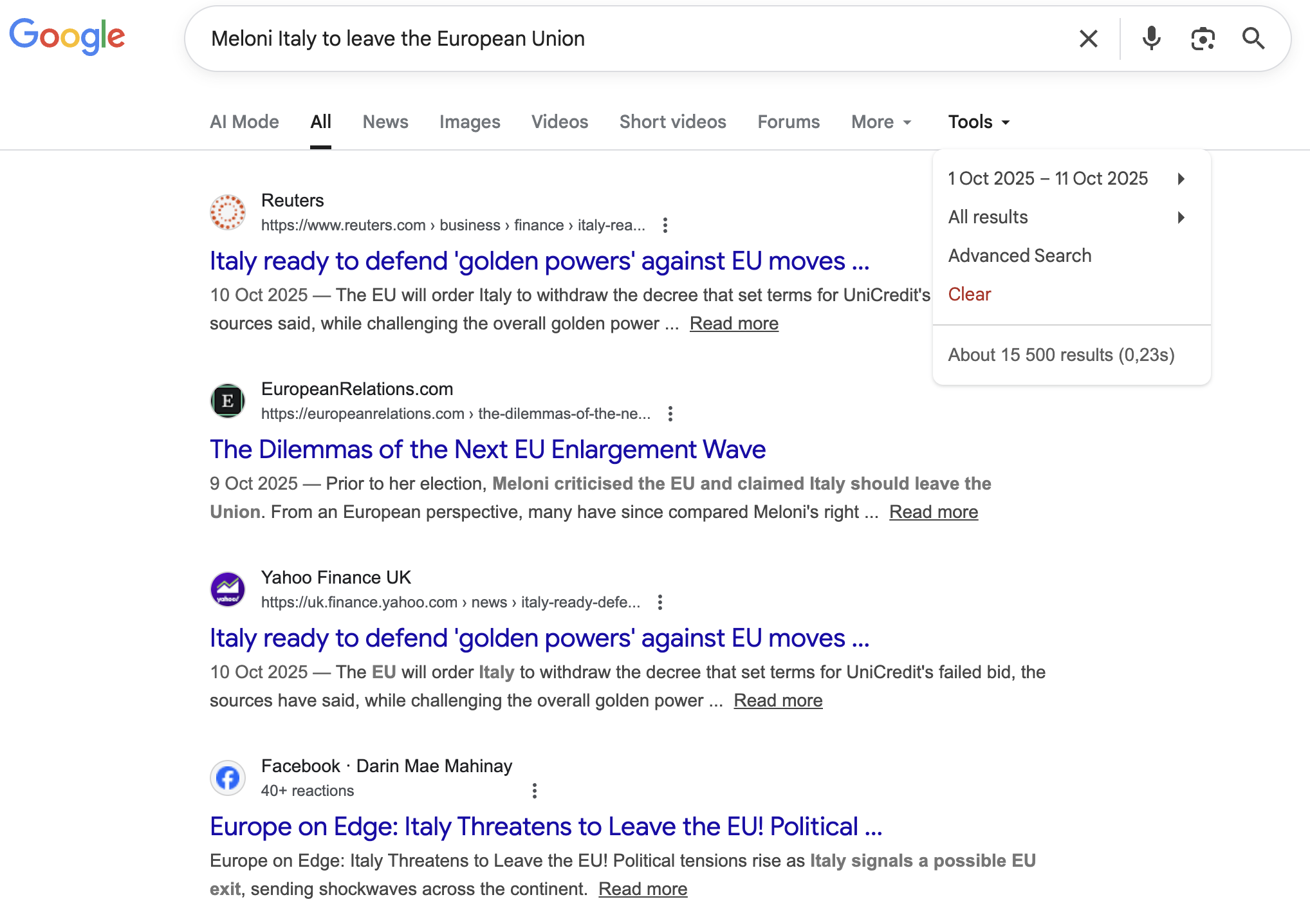This screenshot has width=1310, height=924.
Task: Click inside the search query input field
Action: pos(579,38)
